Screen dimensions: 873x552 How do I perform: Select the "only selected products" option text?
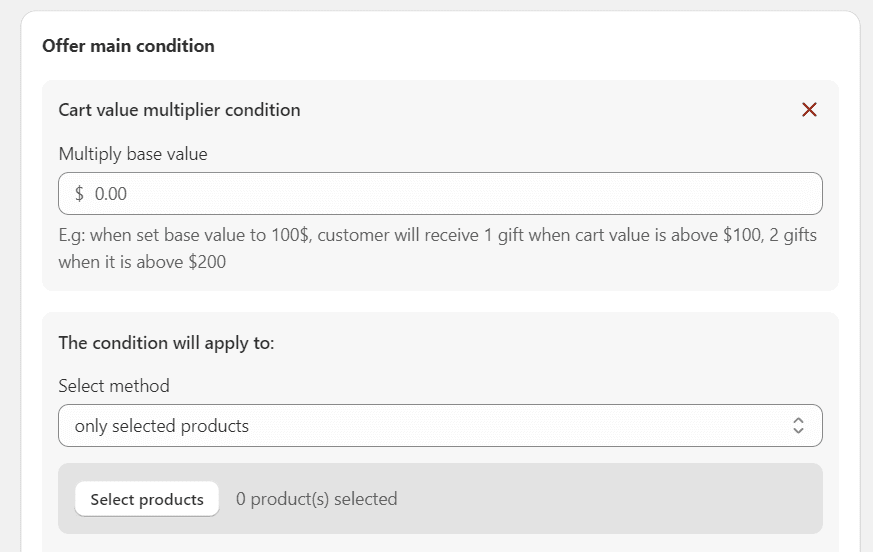click(162, 426)
